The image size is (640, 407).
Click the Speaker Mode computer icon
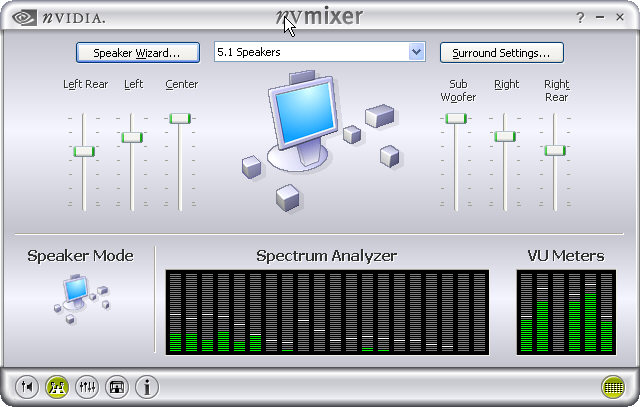pos(82,299)
